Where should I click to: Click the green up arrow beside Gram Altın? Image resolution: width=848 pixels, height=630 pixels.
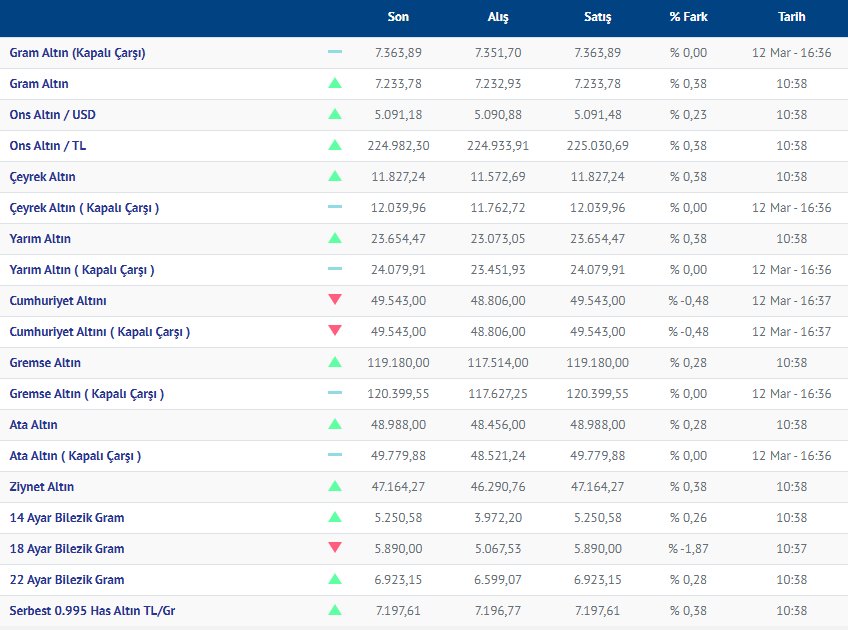[x=334, y=84]
